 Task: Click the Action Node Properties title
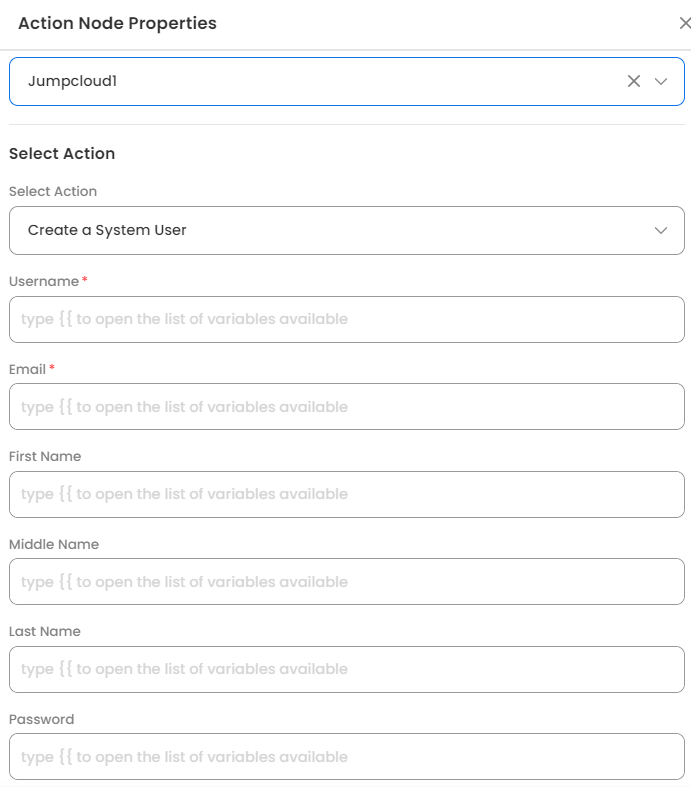pyautogui.click(x=117, y=23)
